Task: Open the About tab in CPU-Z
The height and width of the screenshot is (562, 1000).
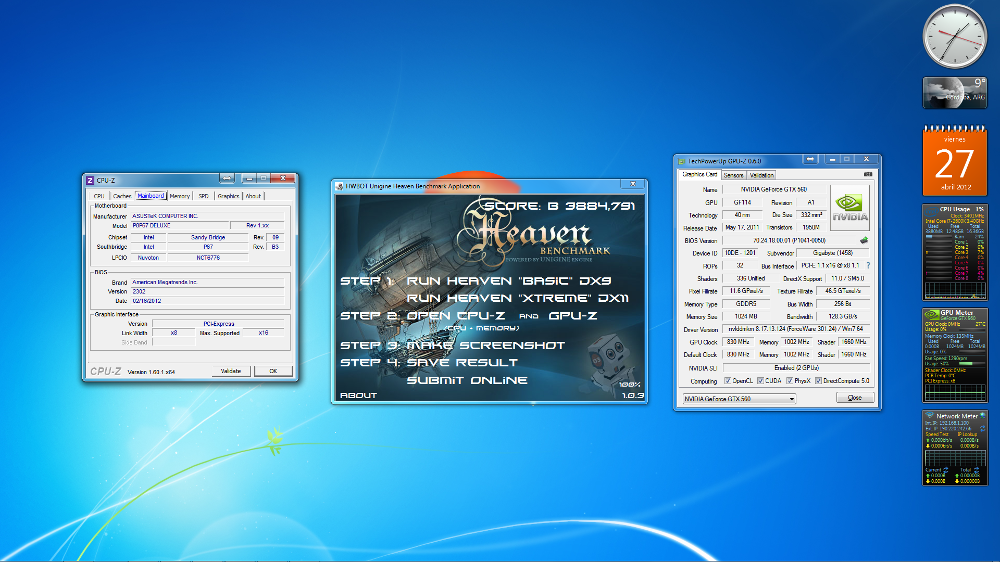Action: 253,196
